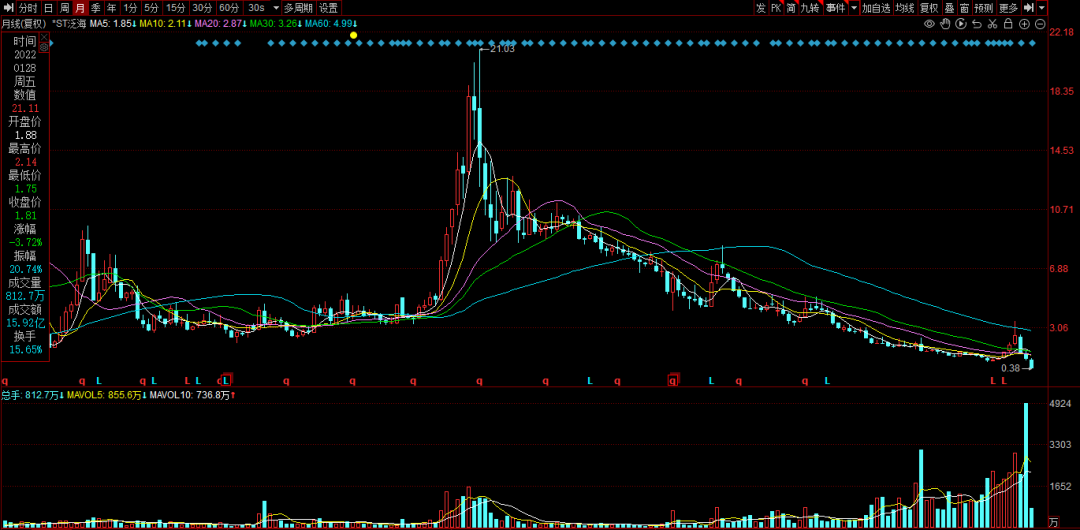Image resolution: width=1080 pixels, height=530 pixels.
Task: Switch to the 日 daily chart
Action: point(48,8)
